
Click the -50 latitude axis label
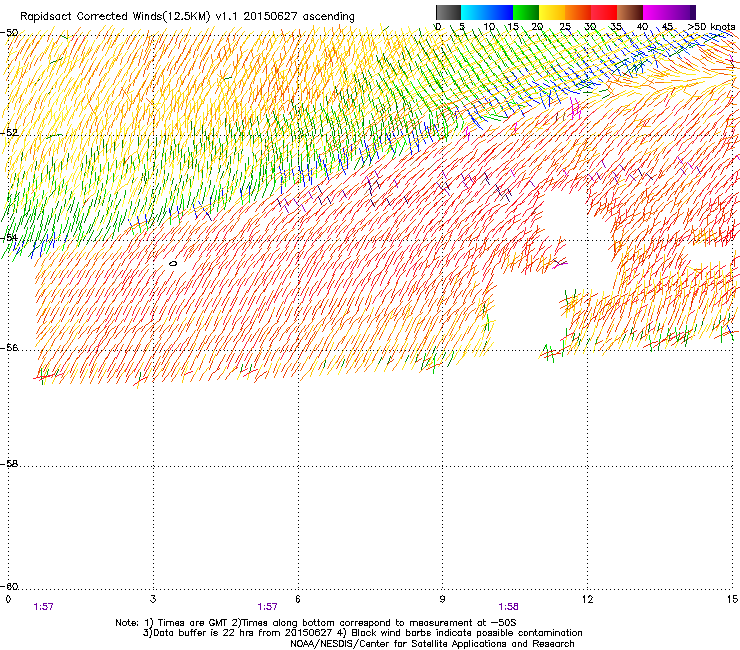pos(9,33)
